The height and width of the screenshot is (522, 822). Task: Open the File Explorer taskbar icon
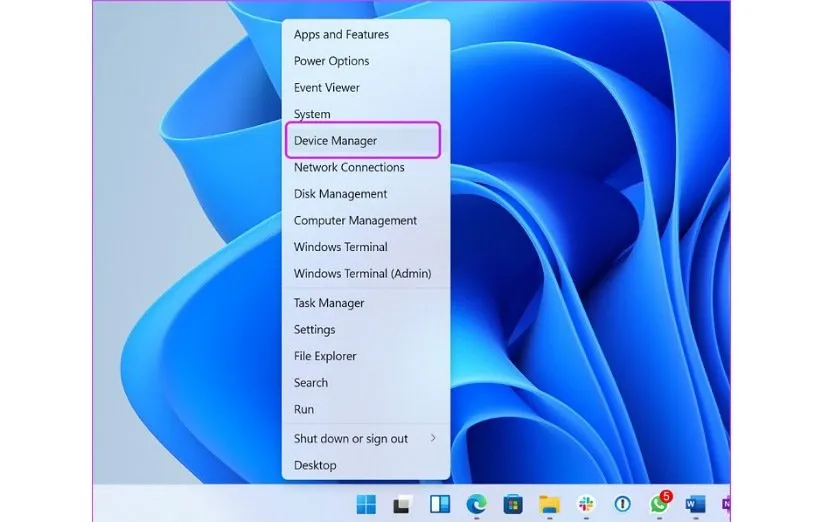click(x=549, y=504)
